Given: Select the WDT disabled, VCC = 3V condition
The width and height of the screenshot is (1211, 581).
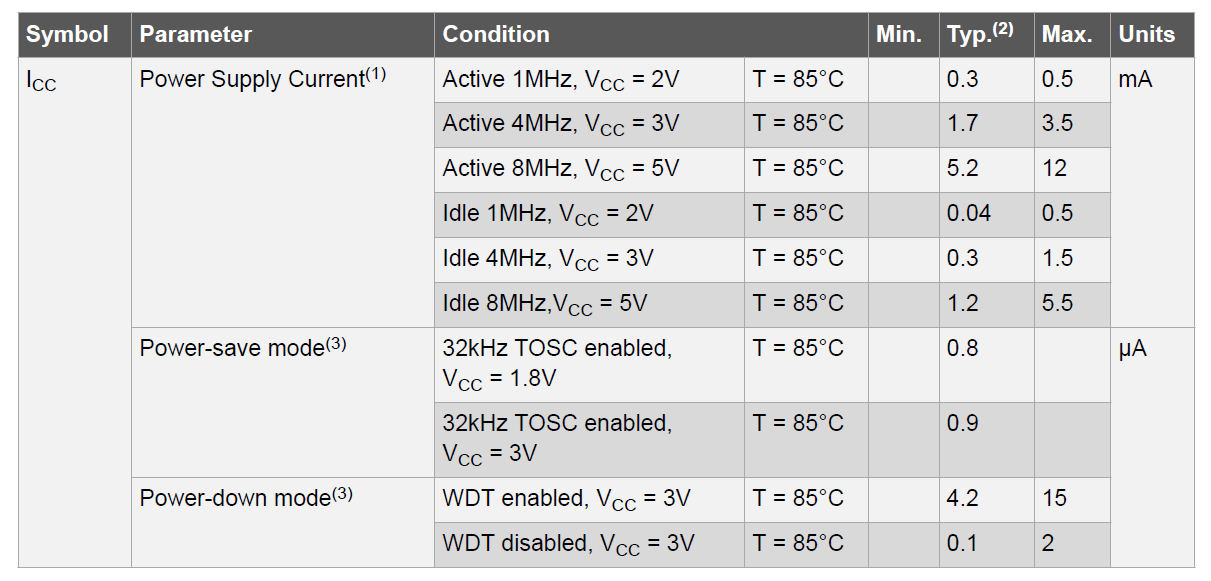Looking at the screenshot, I should pos(569,544).
